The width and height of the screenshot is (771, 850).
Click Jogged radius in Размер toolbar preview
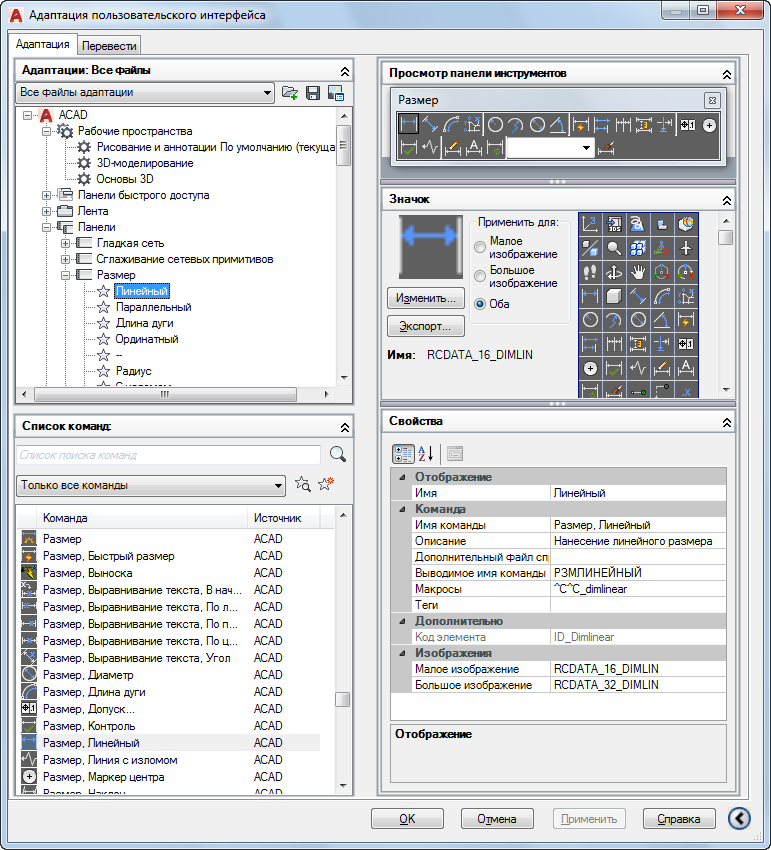(x=516, y=125)
